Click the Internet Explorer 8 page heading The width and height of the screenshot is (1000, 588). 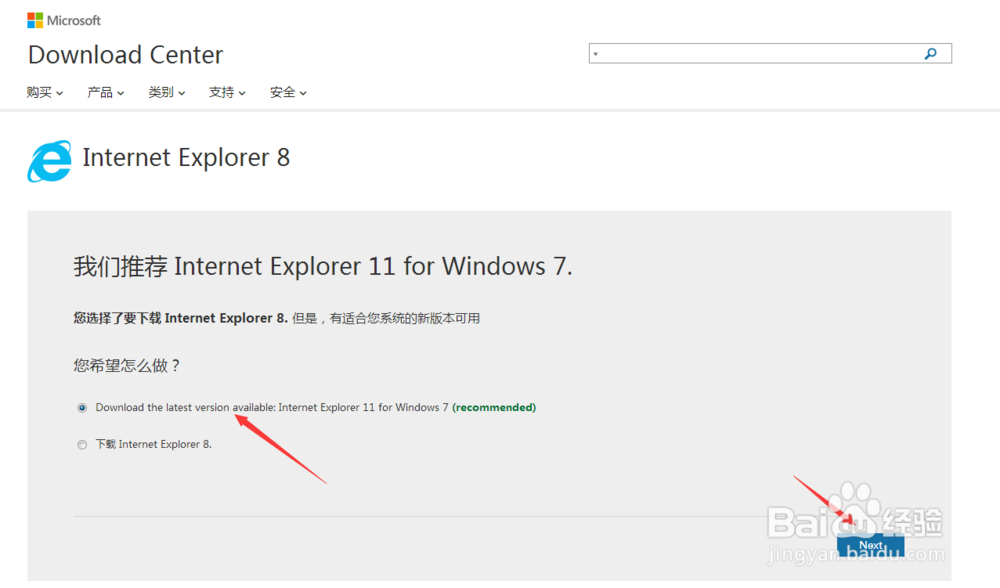[186, 158]
